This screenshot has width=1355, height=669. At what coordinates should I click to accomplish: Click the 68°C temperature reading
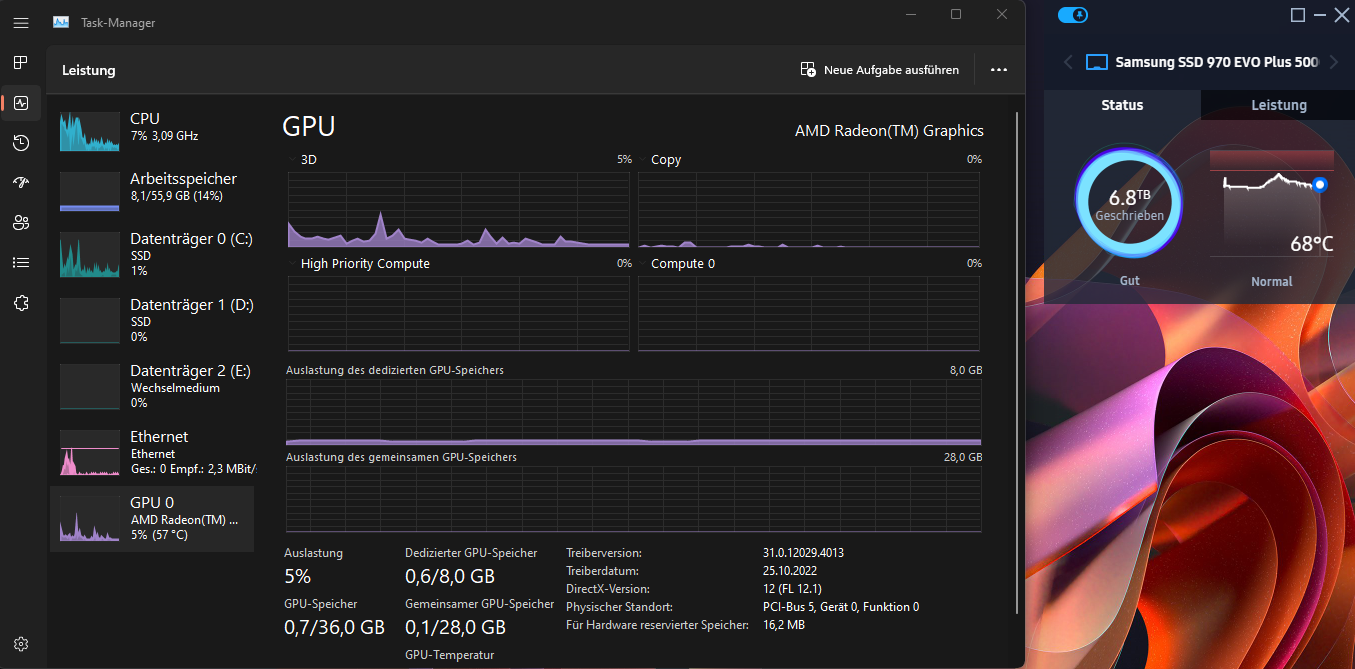pyautogui.click(x=1311, y=244)
